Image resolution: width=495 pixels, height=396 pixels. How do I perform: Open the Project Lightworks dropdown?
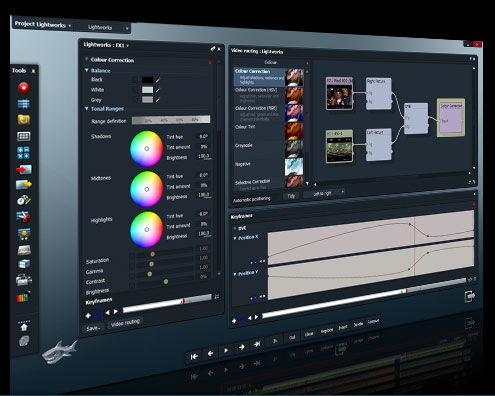(x=70, y=26)
